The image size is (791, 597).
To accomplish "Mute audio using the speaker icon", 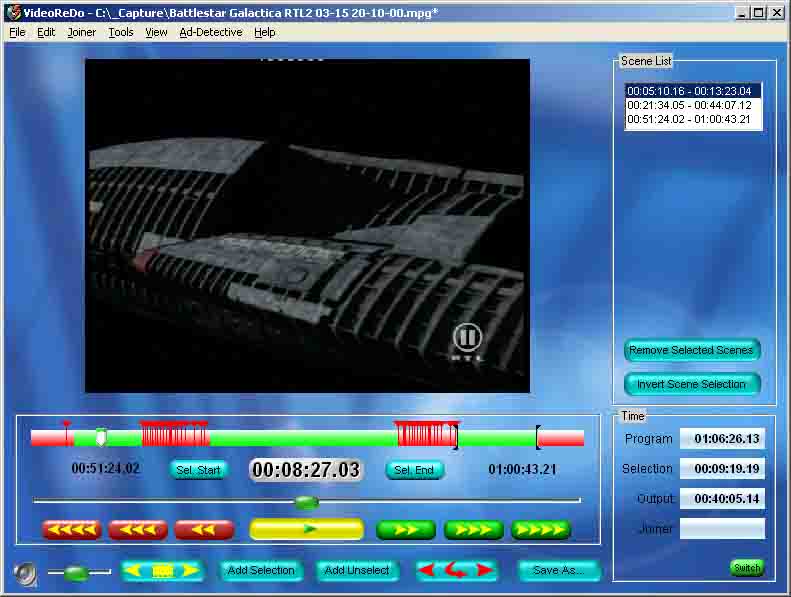I will [x=26, y=573].
